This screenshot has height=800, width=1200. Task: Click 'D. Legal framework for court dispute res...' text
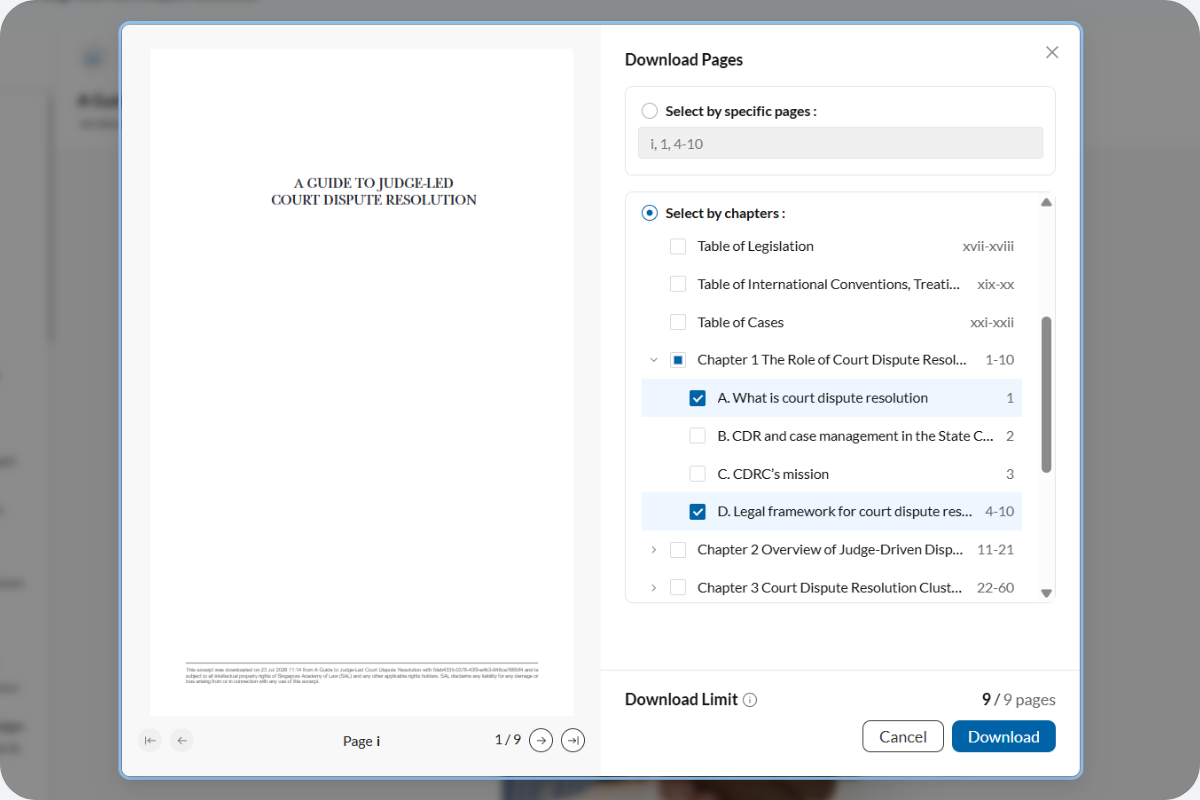click(845, 512)
